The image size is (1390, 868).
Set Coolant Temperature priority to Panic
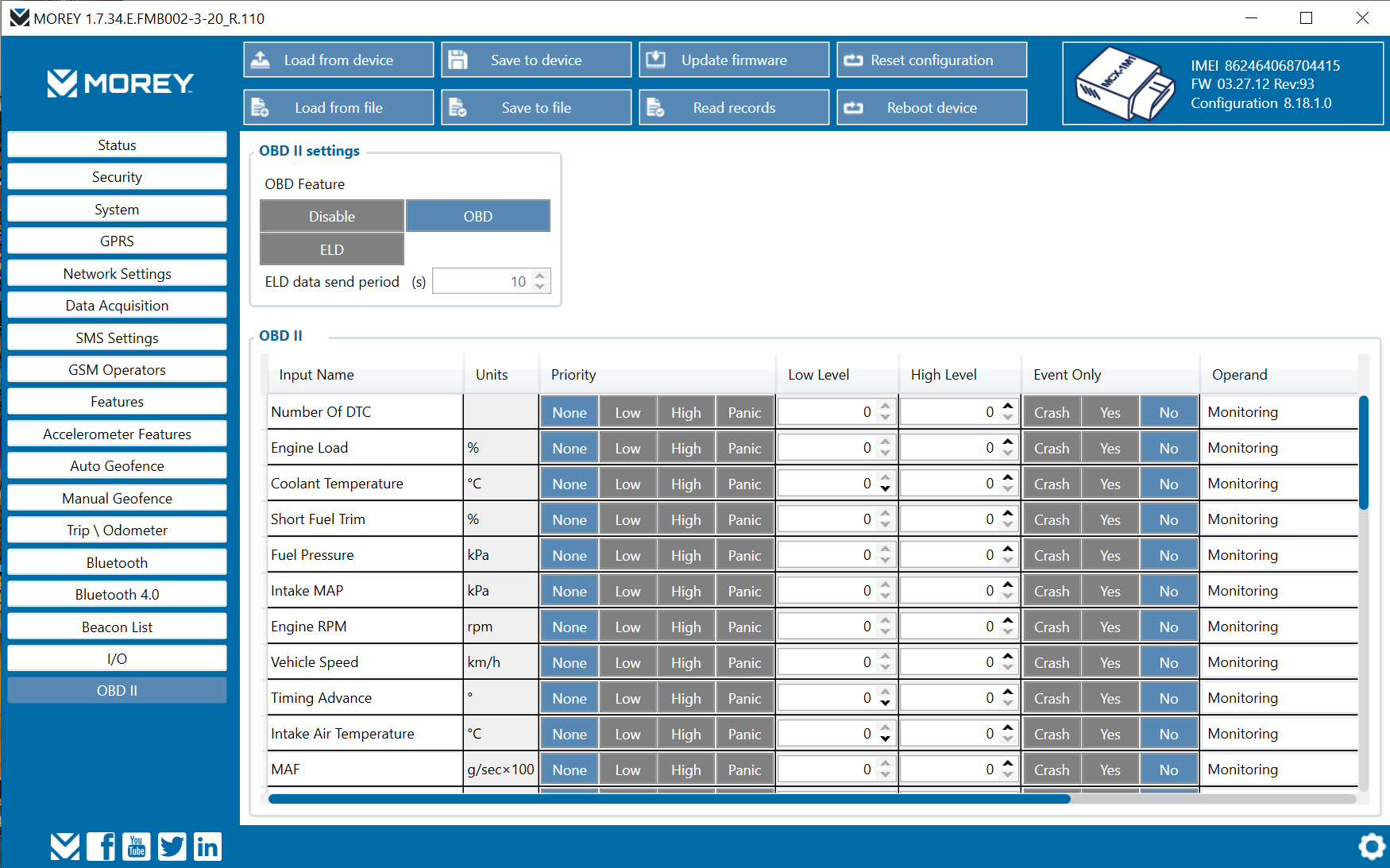(x=745, y=484)
